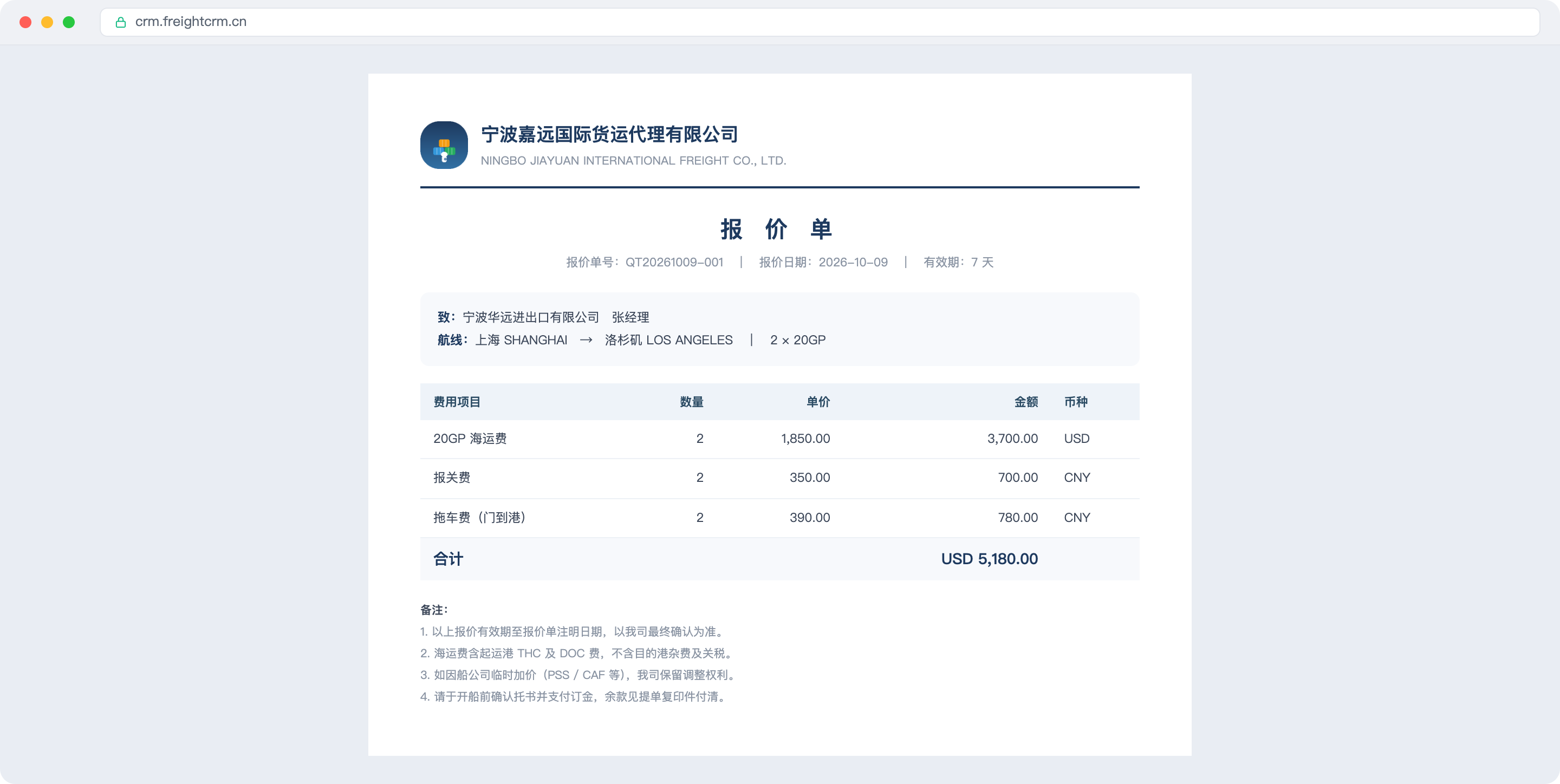
Task: Click validity period 有效期: 7 天
Action: coord(958,262)
